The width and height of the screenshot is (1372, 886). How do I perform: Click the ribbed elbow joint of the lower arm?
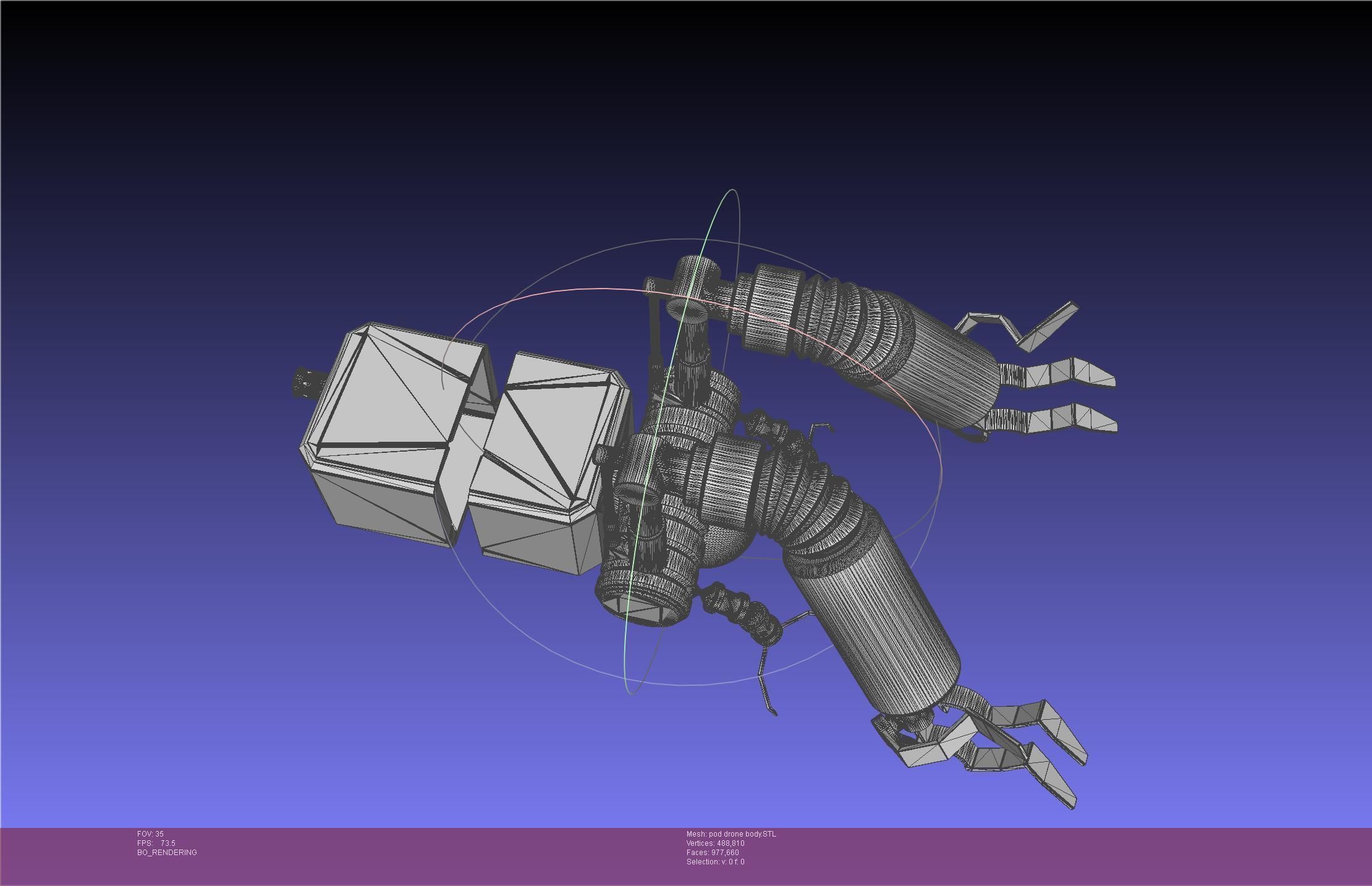(810, 500)
